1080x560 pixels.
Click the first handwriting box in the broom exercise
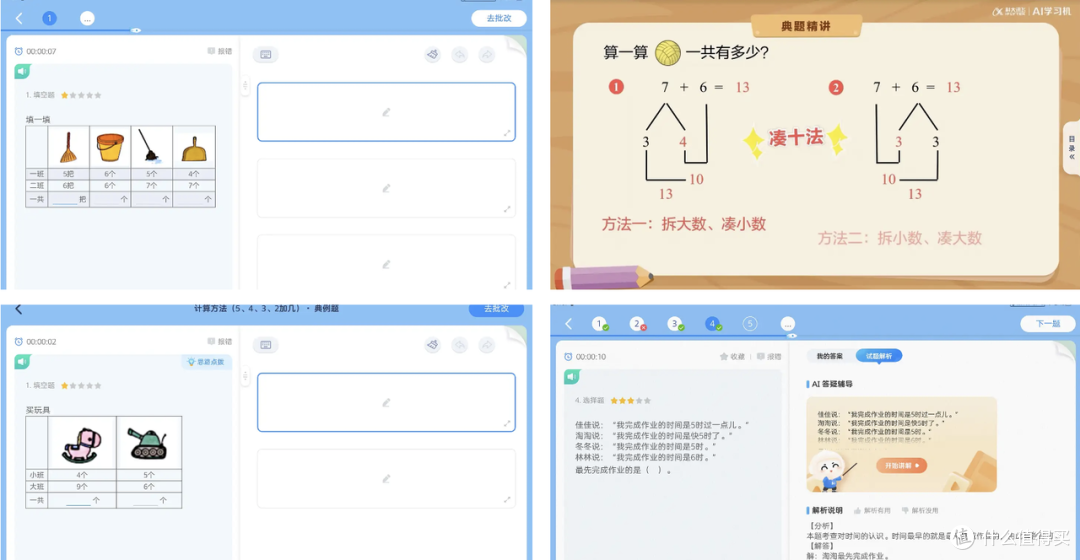tap(386, 112)
